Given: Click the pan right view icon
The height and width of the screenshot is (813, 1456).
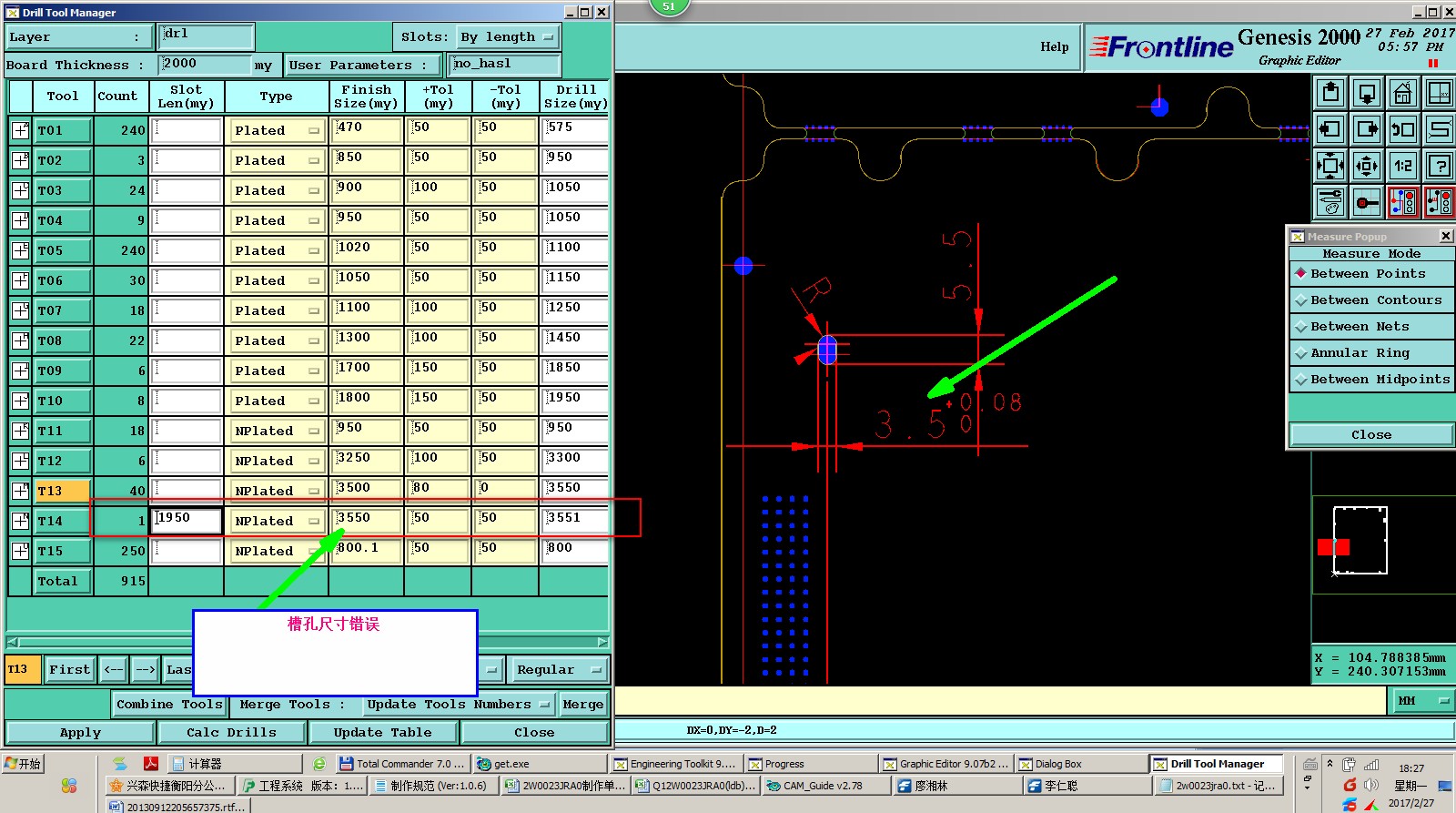Looking at the screenshot, I should 1367,129.
